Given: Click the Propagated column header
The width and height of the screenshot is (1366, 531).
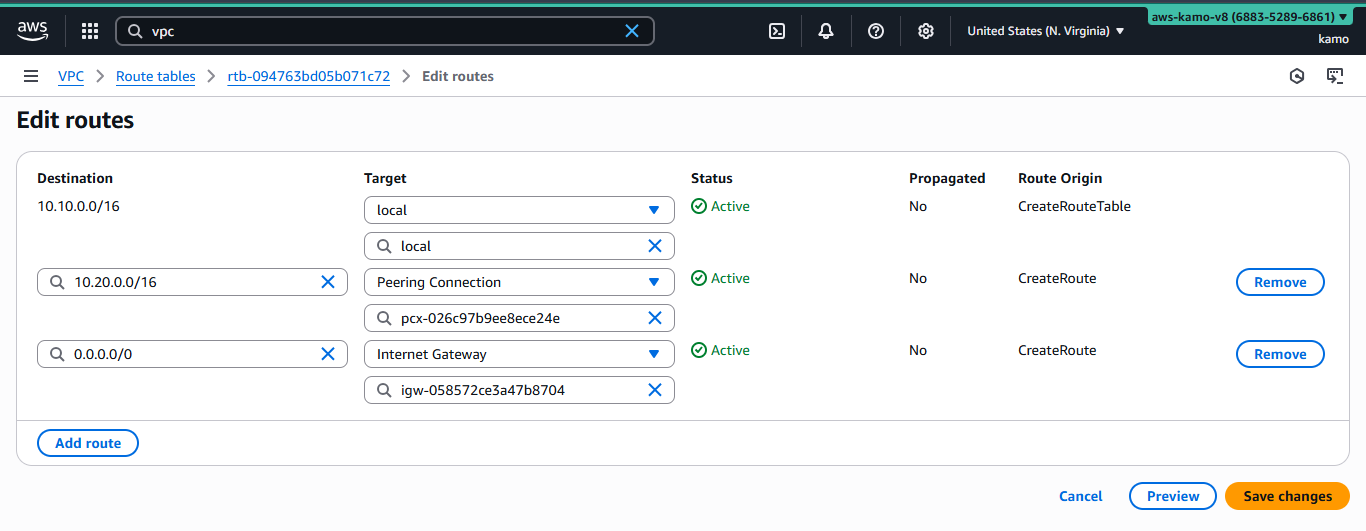Looking at the screenshot, I should (947, 178).
